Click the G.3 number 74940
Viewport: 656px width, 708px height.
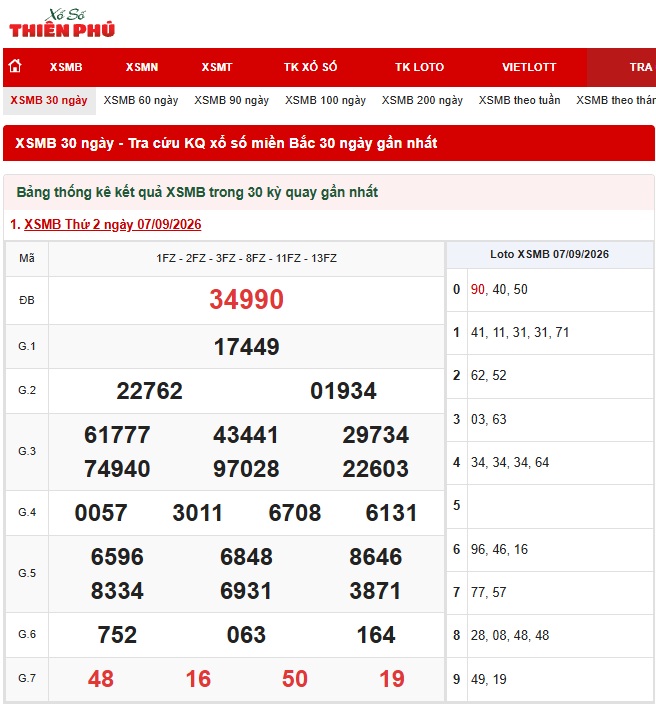tap(117, 469)
